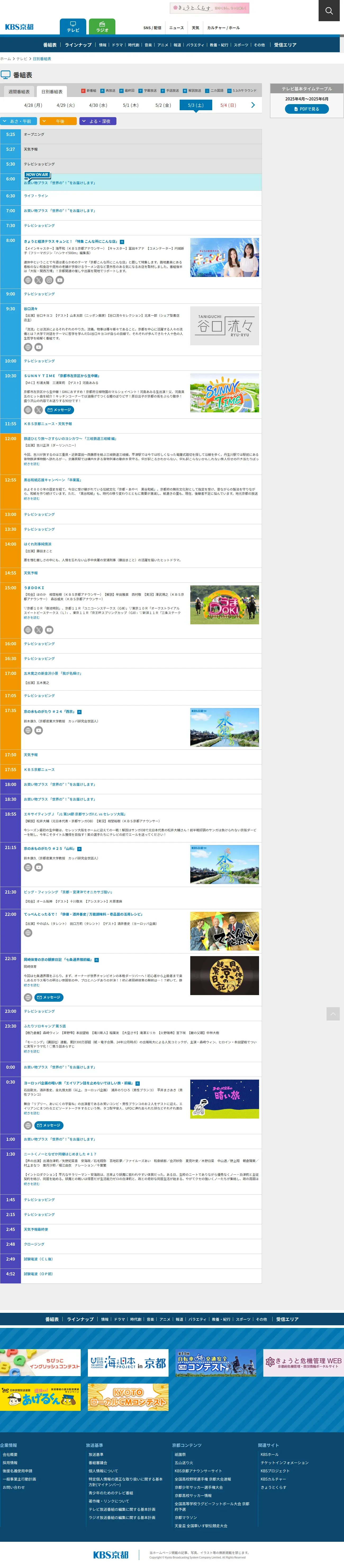Viewport: 344px width, 1568px height.
Task: Switch to the テレビ tab
Action: pos(73,27)
